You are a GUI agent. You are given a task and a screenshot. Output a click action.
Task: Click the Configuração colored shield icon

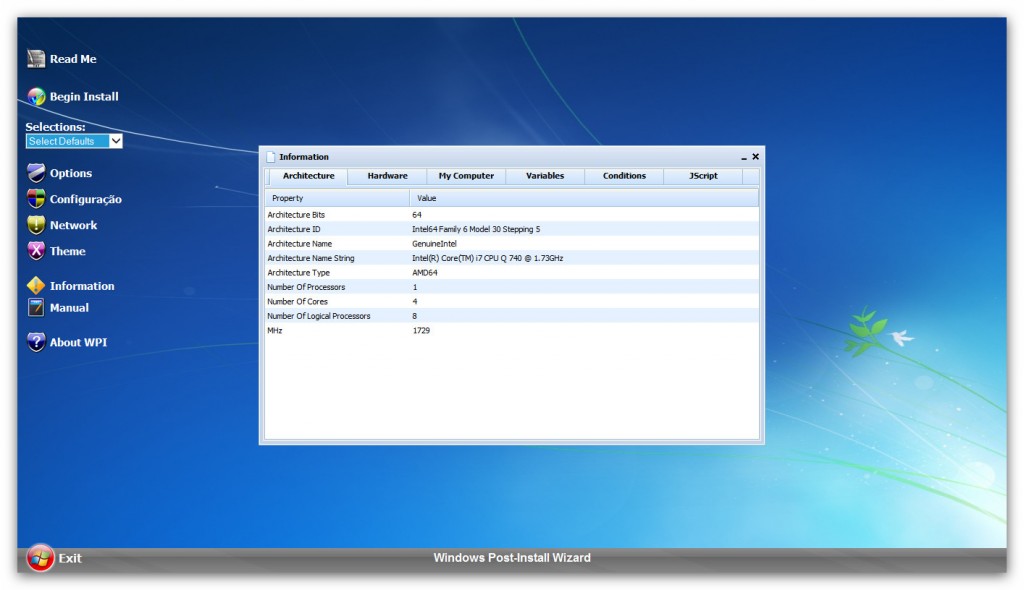(36, 199)
